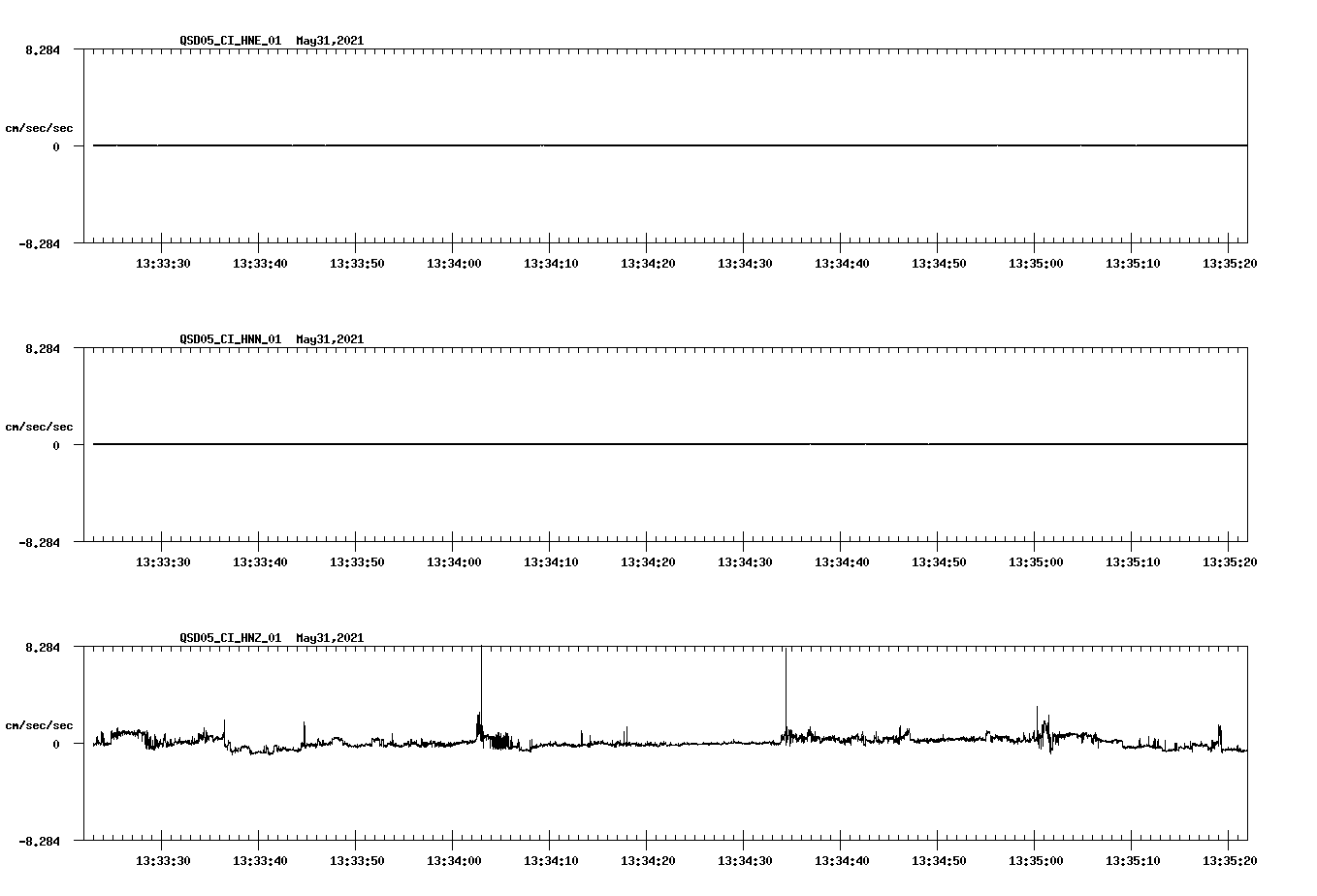
Task: Click 13:35:10 time label under HNZ chart
Action: pos(1133,861)
